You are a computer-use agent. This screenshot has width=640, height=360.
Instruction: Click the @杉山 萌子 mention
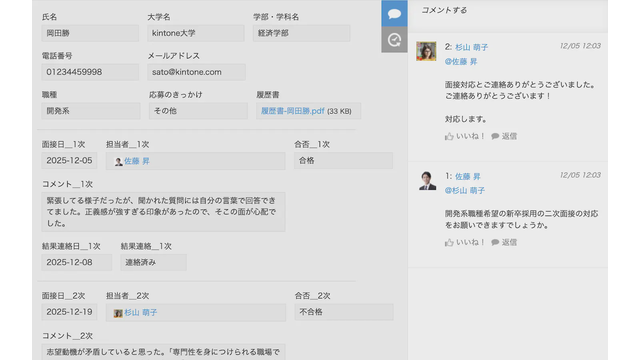464,191
